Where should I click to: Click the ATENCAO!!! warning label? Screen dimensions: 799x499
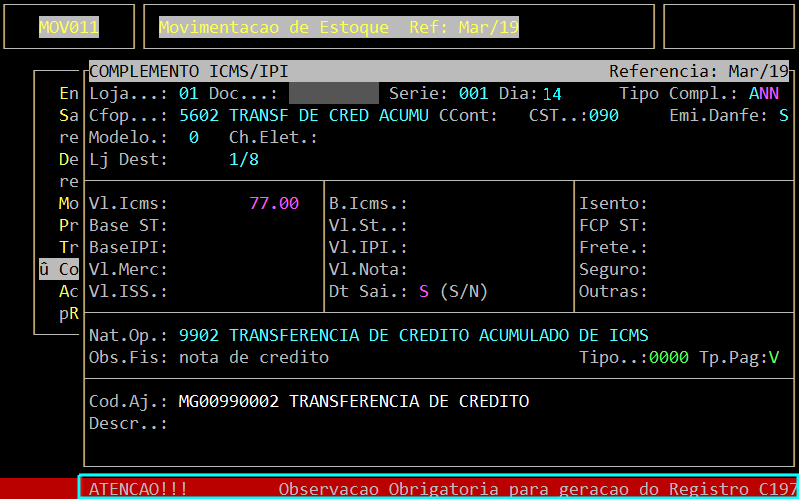(x=139, y=489)
